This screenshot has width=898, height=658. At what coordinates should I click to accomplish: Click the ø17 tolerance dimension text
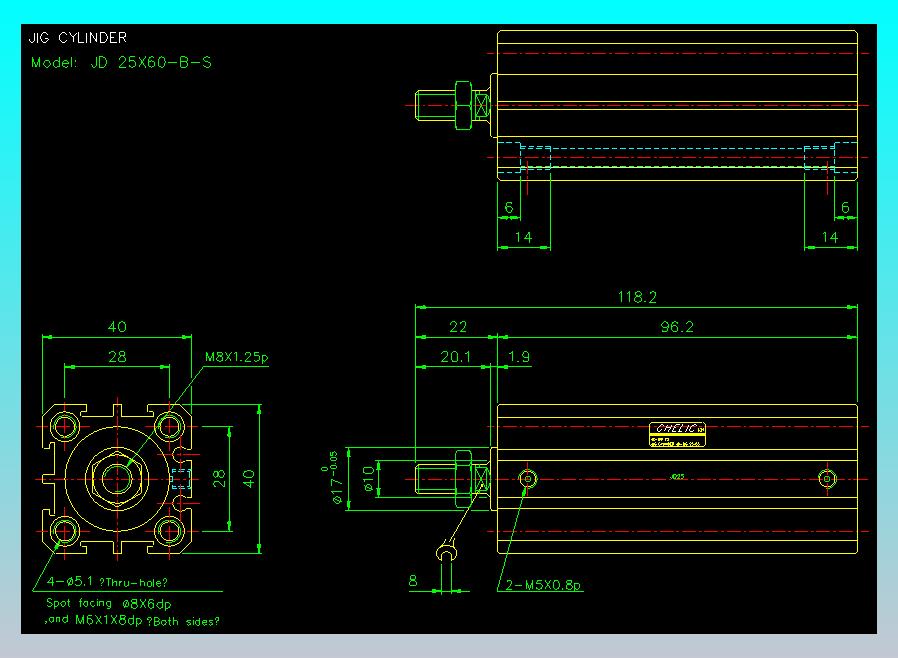(334, 478)
